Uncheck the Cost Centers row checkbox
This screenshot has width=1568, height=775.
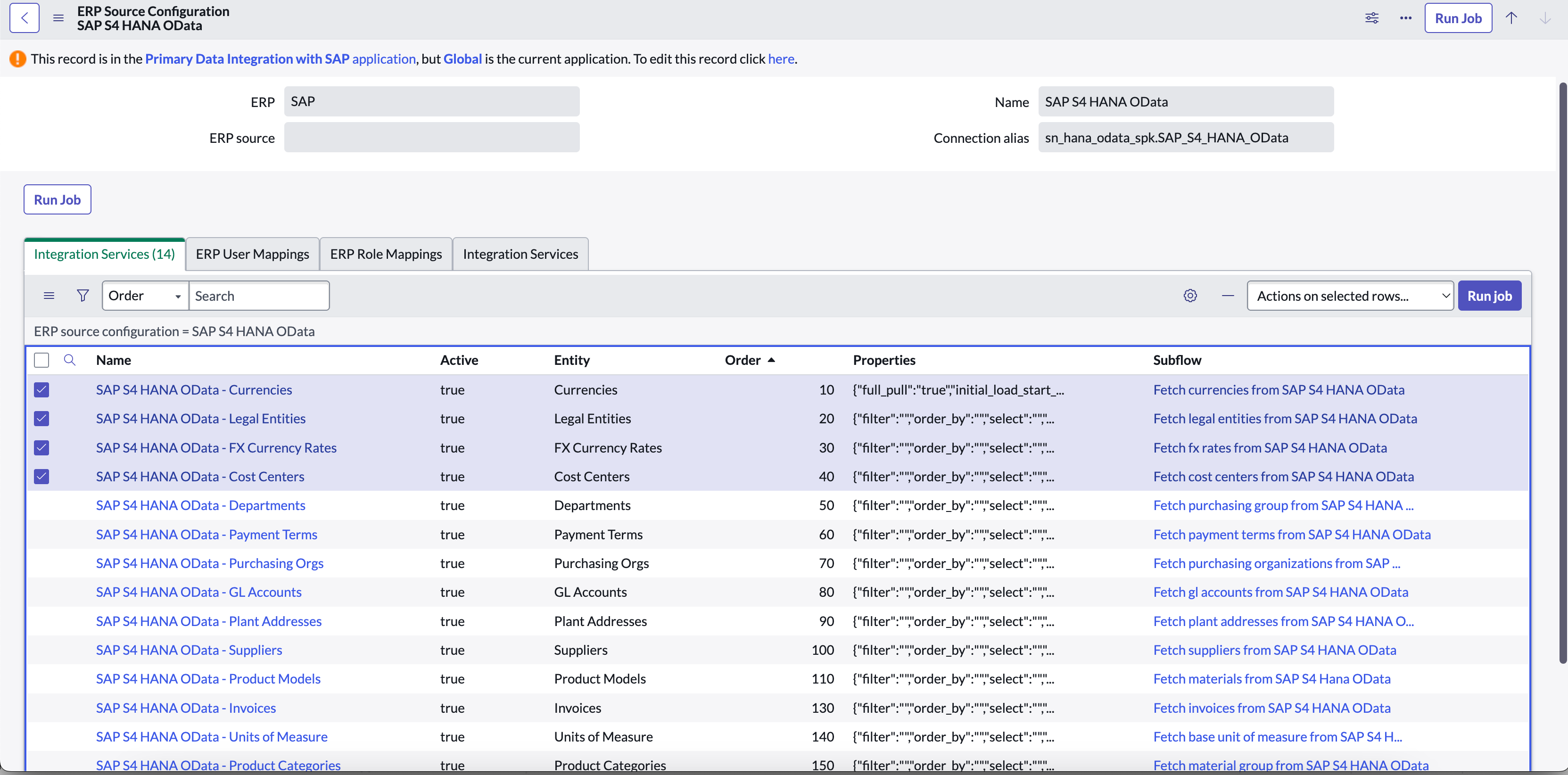(x=41, y=477)
